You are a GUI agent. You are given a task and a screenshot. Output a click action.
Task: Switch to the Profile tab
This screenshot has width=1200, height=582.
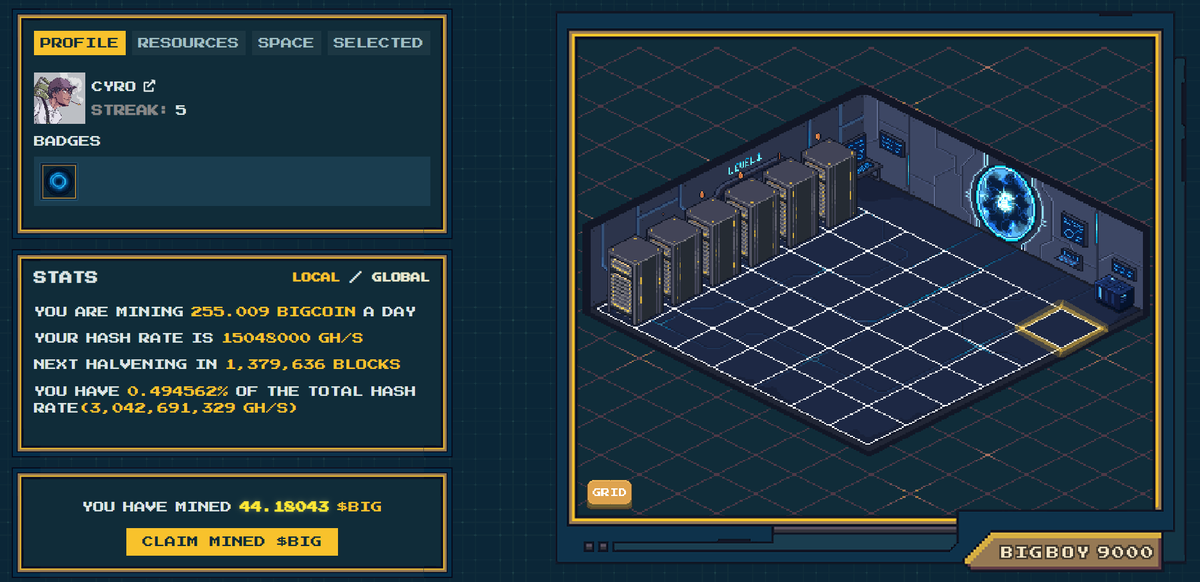[79, 43]
